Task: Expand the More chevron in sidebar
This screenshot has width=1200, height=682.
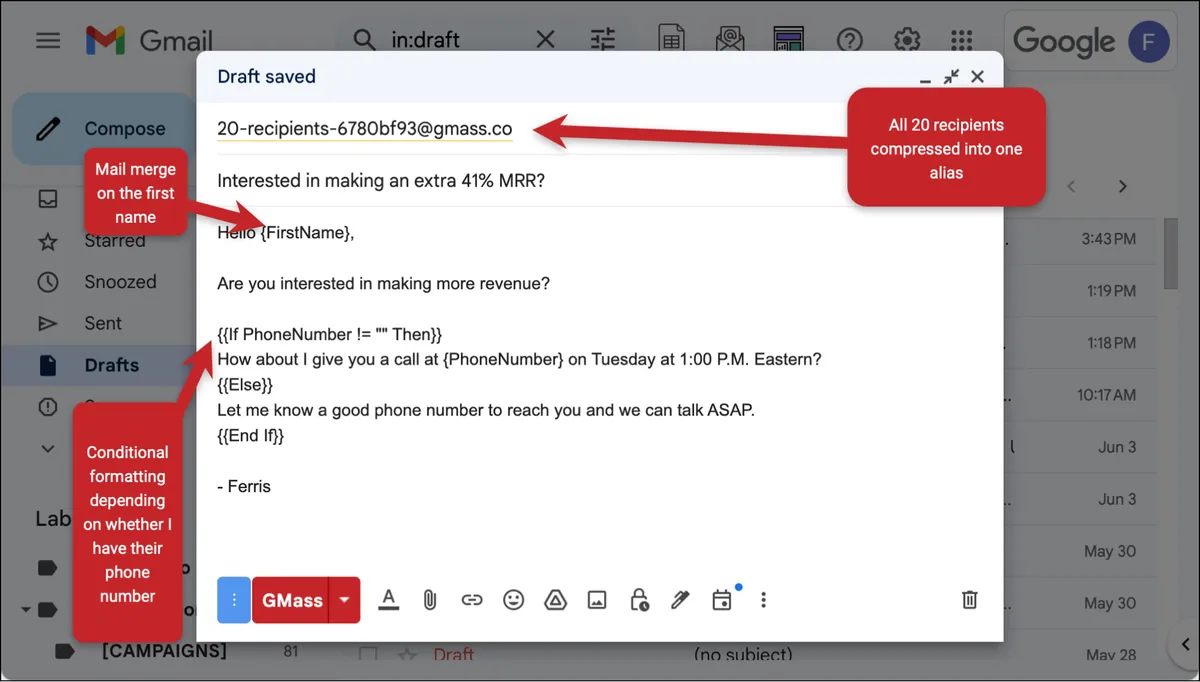Action: coord(48,449)
